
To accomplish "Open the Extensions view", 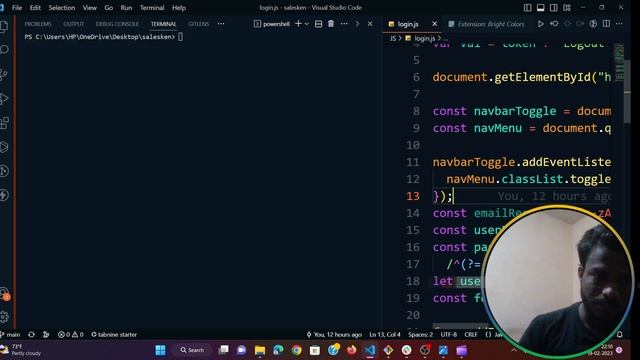I will point(4,122).
